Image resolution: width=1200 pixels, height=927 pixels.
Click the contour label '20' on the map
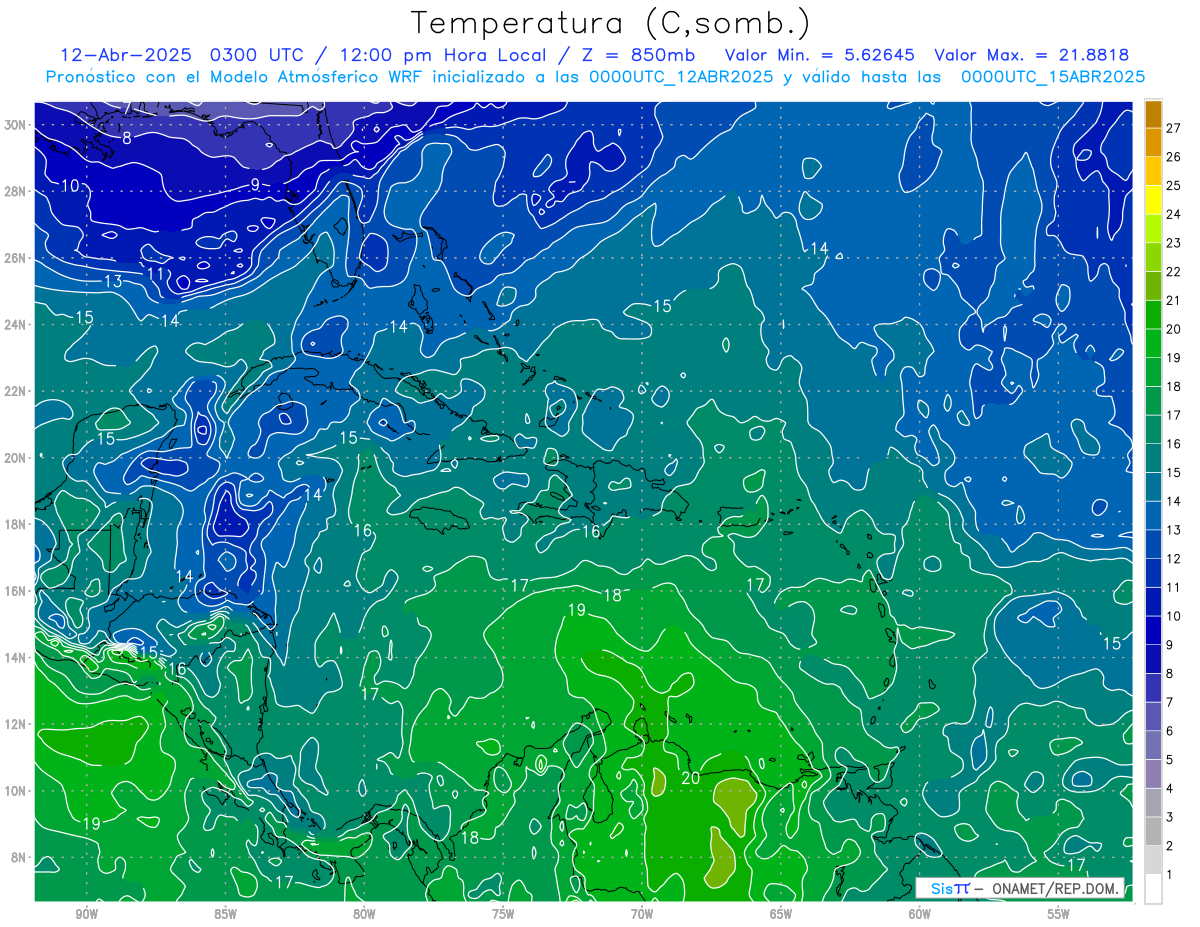tap(690, 778)
